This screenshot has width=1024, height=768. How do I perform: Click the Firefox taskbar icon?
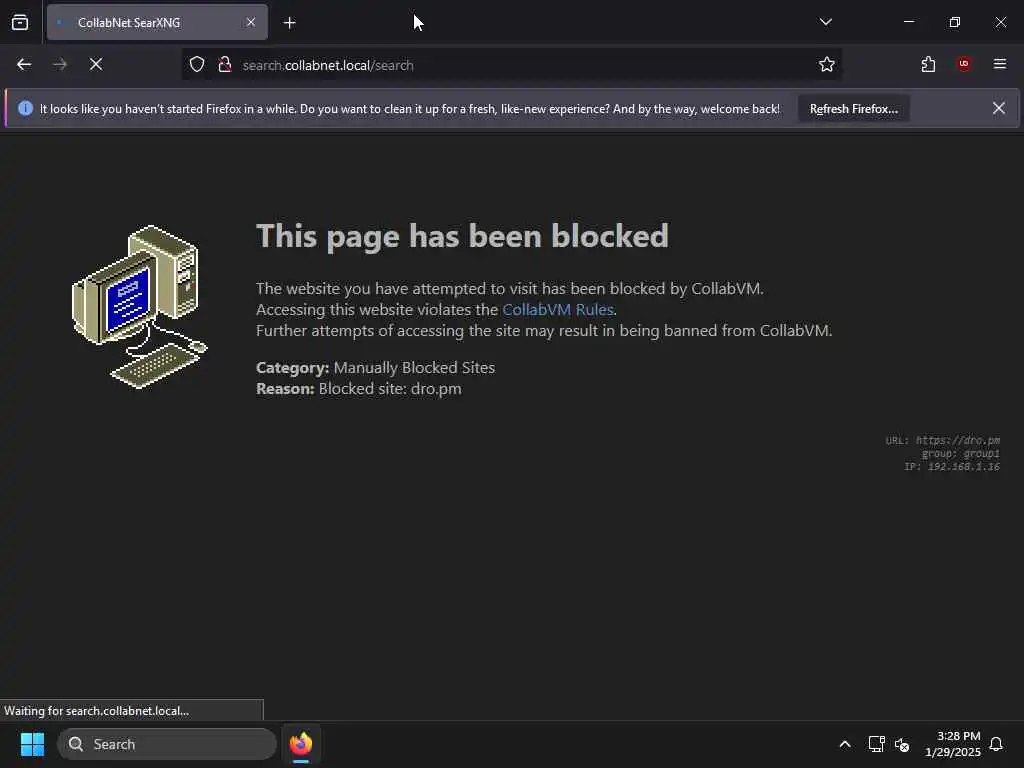(301, 744)
